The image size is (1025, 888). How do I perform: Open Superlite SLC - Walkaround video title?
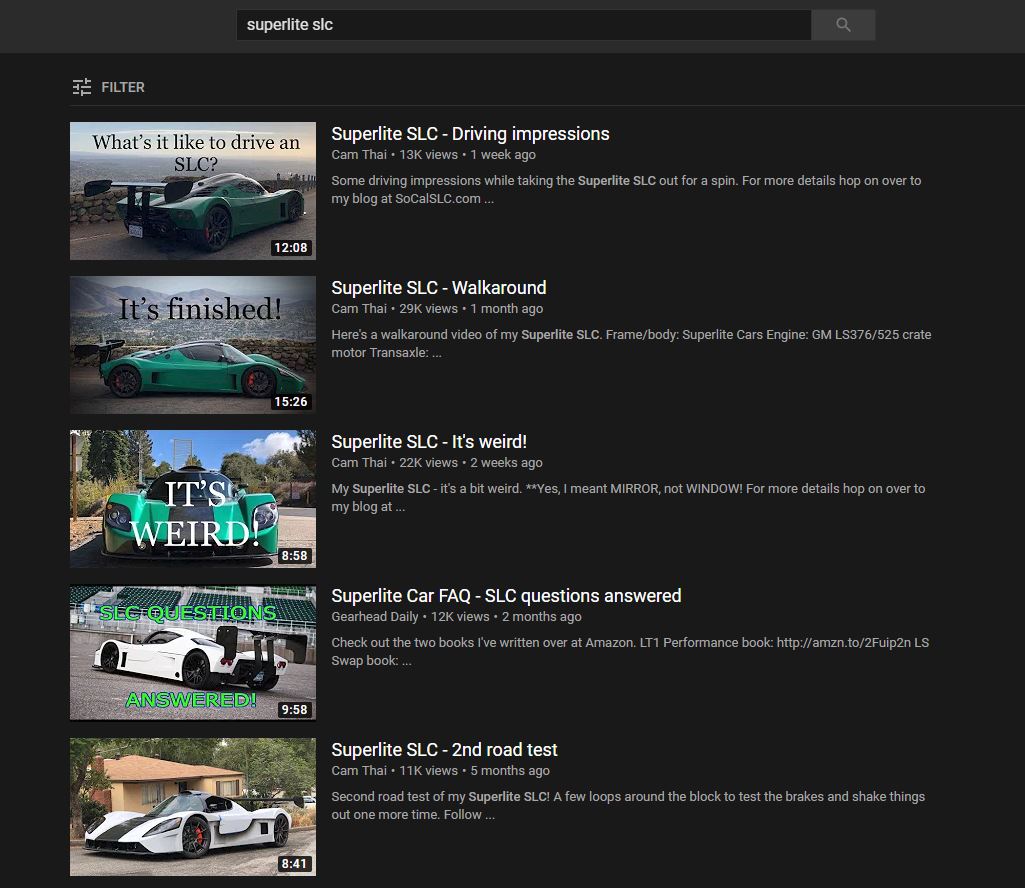click(x=439, y=288)
